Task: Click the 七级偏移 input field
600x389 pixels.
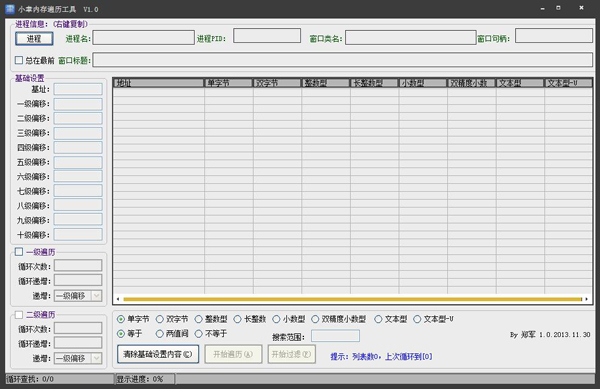Action: pyautogui.click(x=78, y=191)
